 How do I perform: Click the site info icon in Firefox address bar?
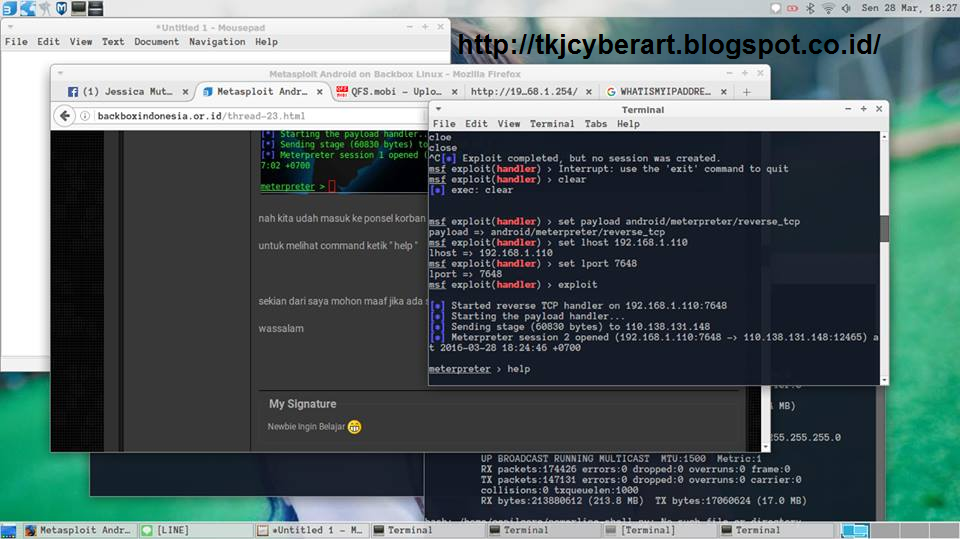coord(85,116)
